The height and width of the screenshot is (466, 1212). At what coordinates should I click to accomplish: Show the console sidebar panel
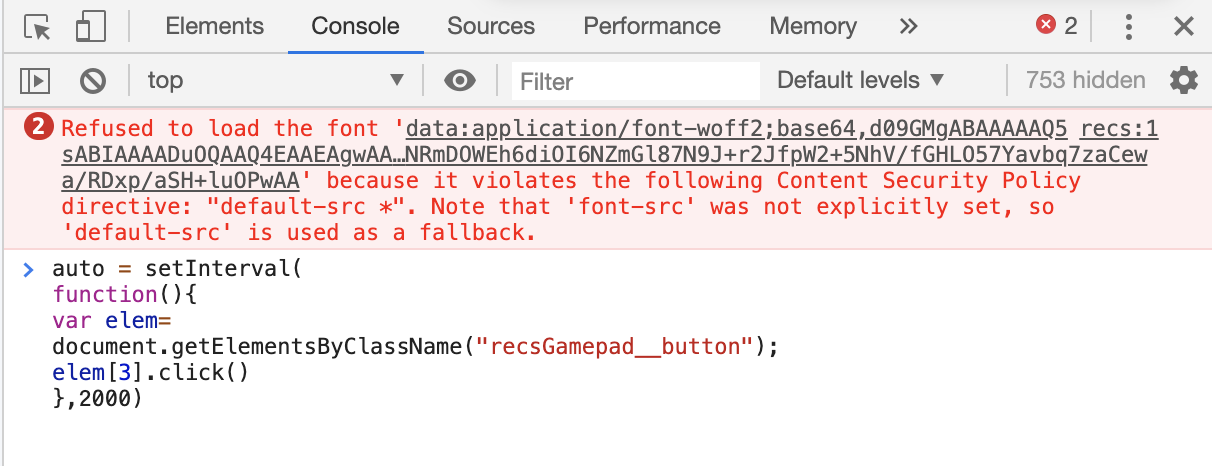click(x=36, y=80)
